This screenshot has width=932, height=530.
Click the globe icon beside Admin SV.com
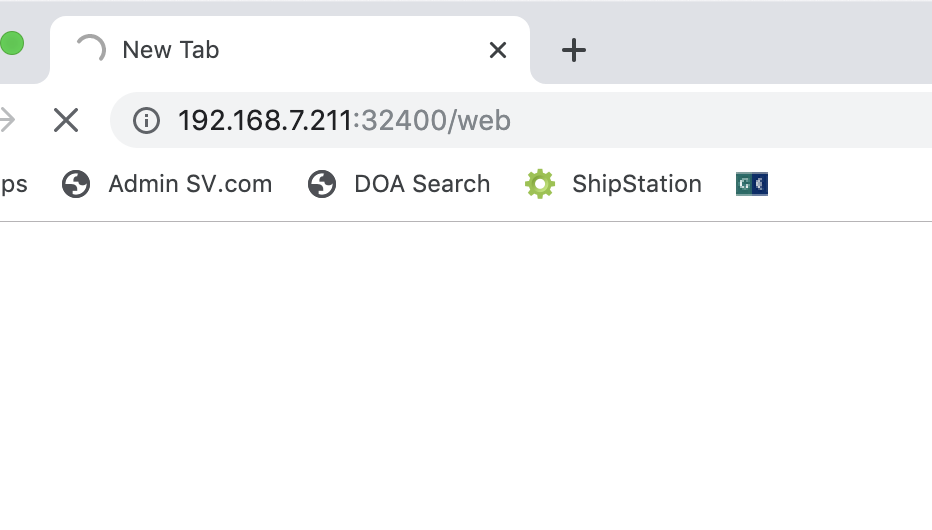[76, 184]
